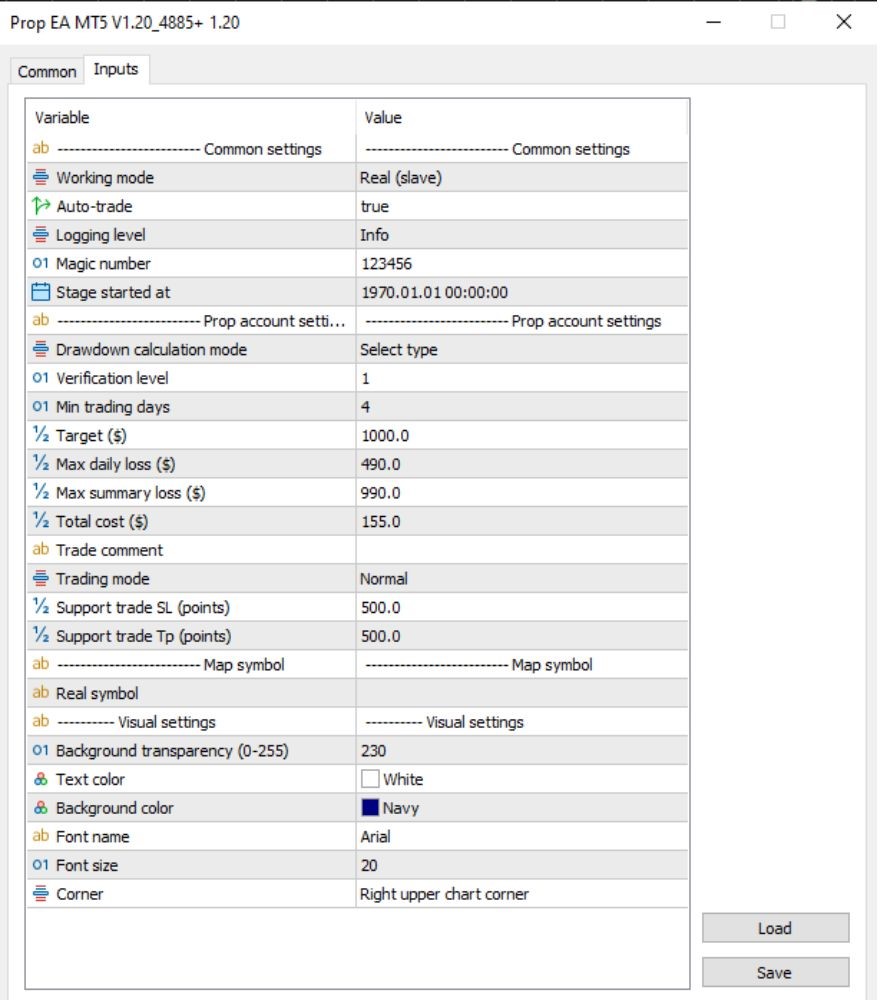Click the Save button
Viewport: 882px width, 1000px height.
coord(775,973)
